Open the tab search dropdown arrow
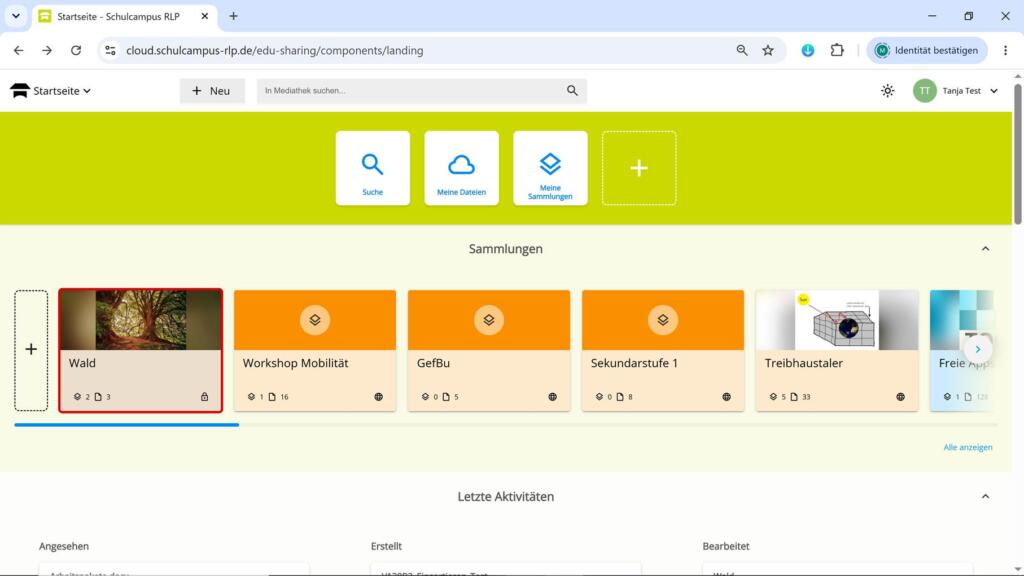 [x=16, y=16]
